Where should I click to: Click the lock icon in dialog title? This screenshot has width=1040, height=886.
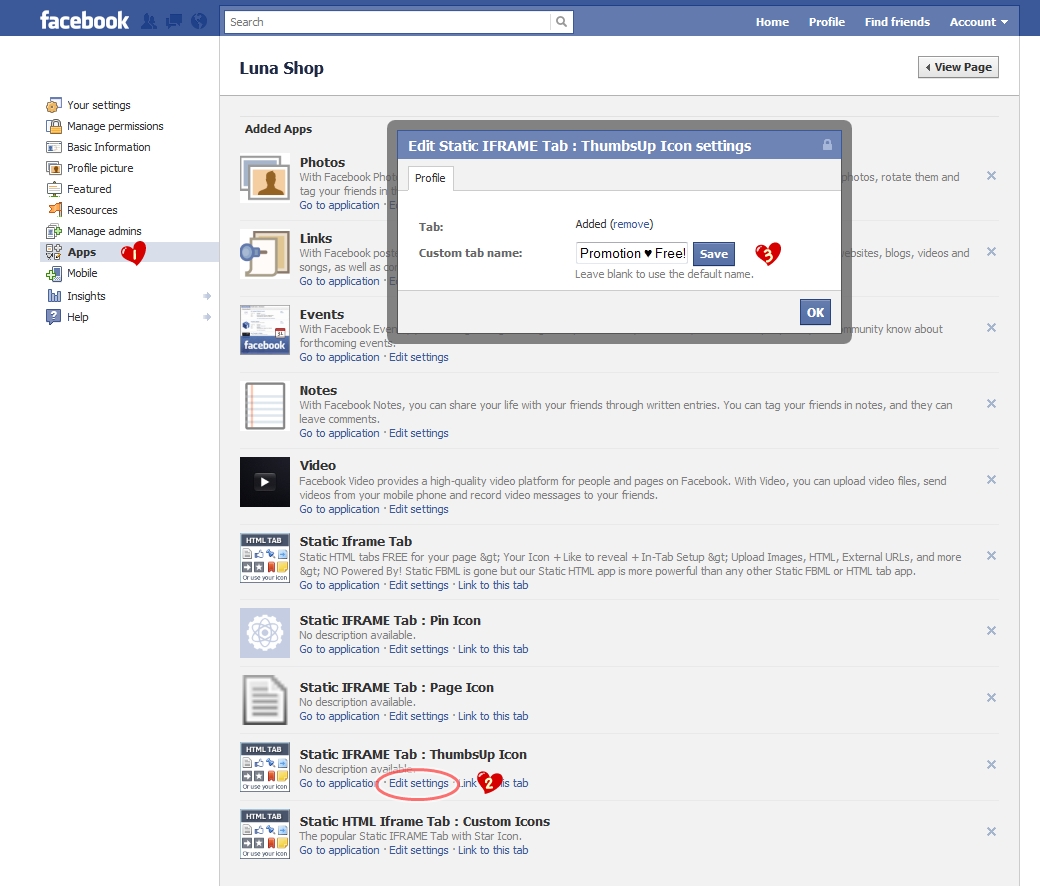(x=827, y=145)
